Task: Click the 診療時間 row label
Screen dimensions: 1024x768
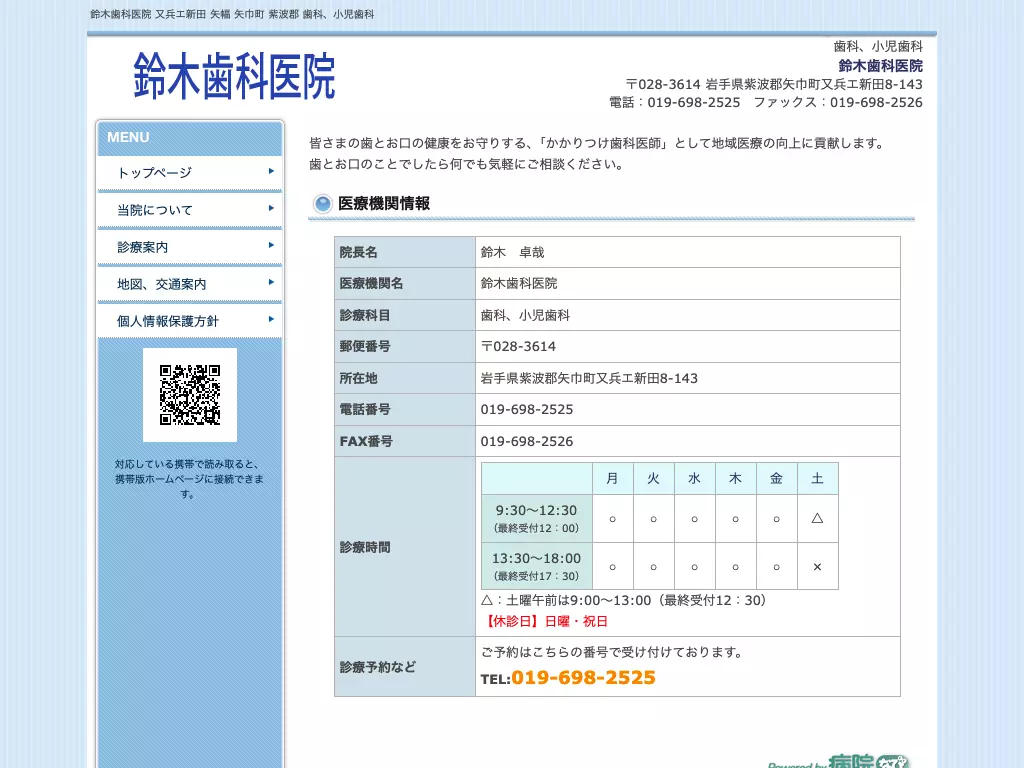Action: pos(364,547)
